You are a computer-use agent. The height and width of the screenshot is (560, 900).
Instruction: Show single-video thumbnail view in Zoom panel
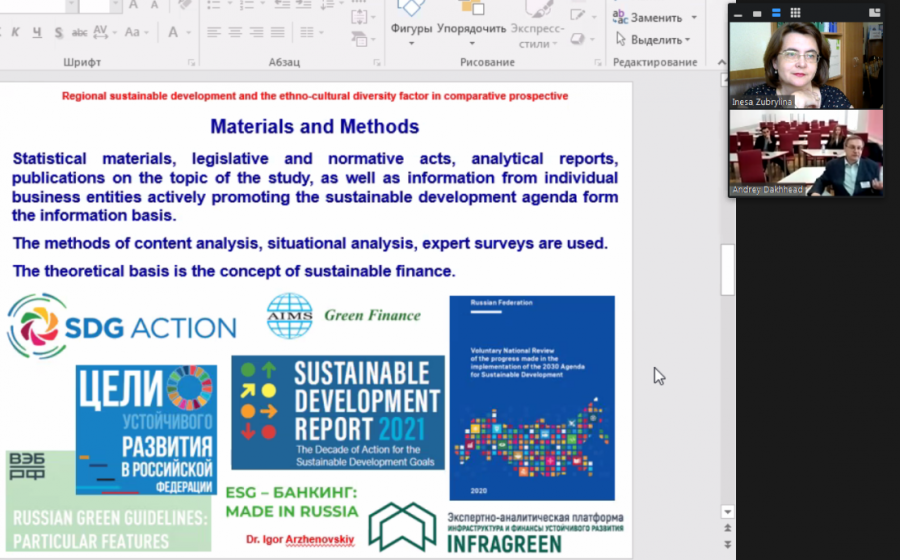(x=757, y=13)
